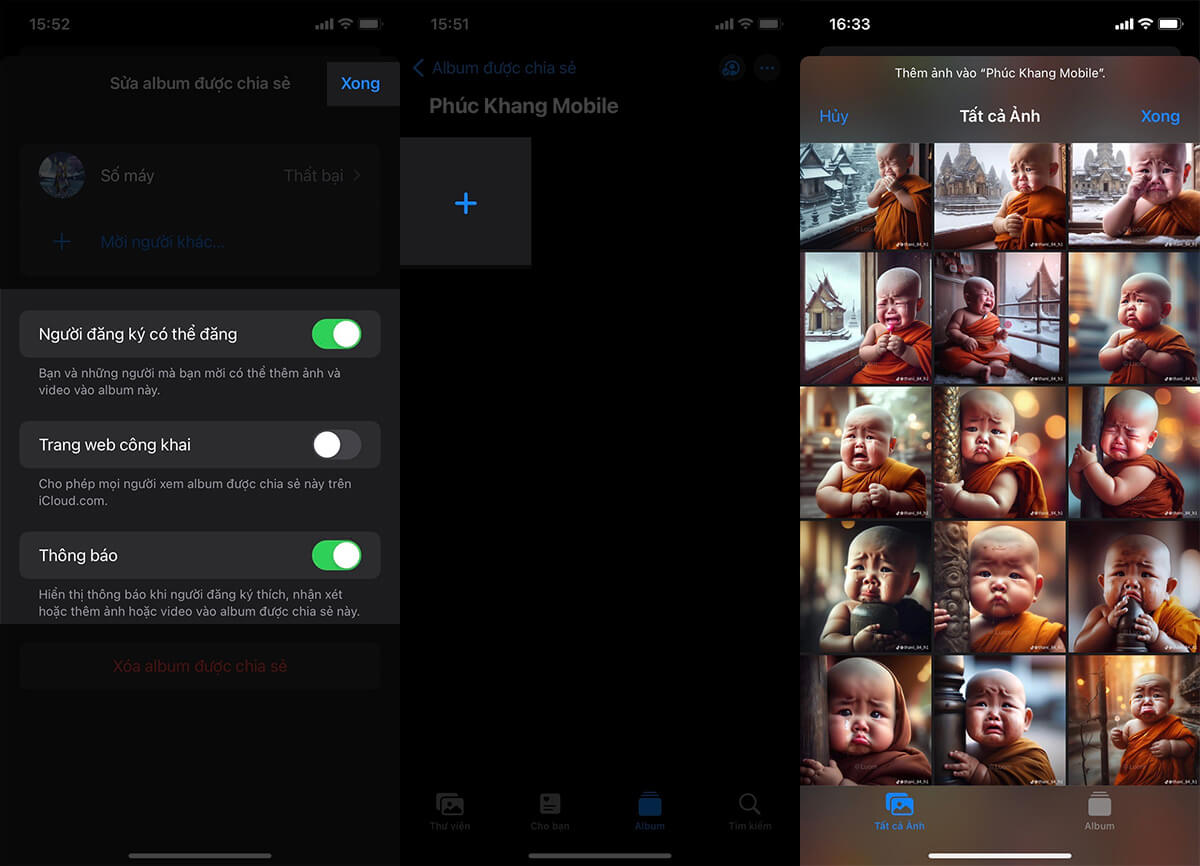Switch to the Album tab in photo picker
Viewport: 1200px width, 866px height.
[1099, 811]
